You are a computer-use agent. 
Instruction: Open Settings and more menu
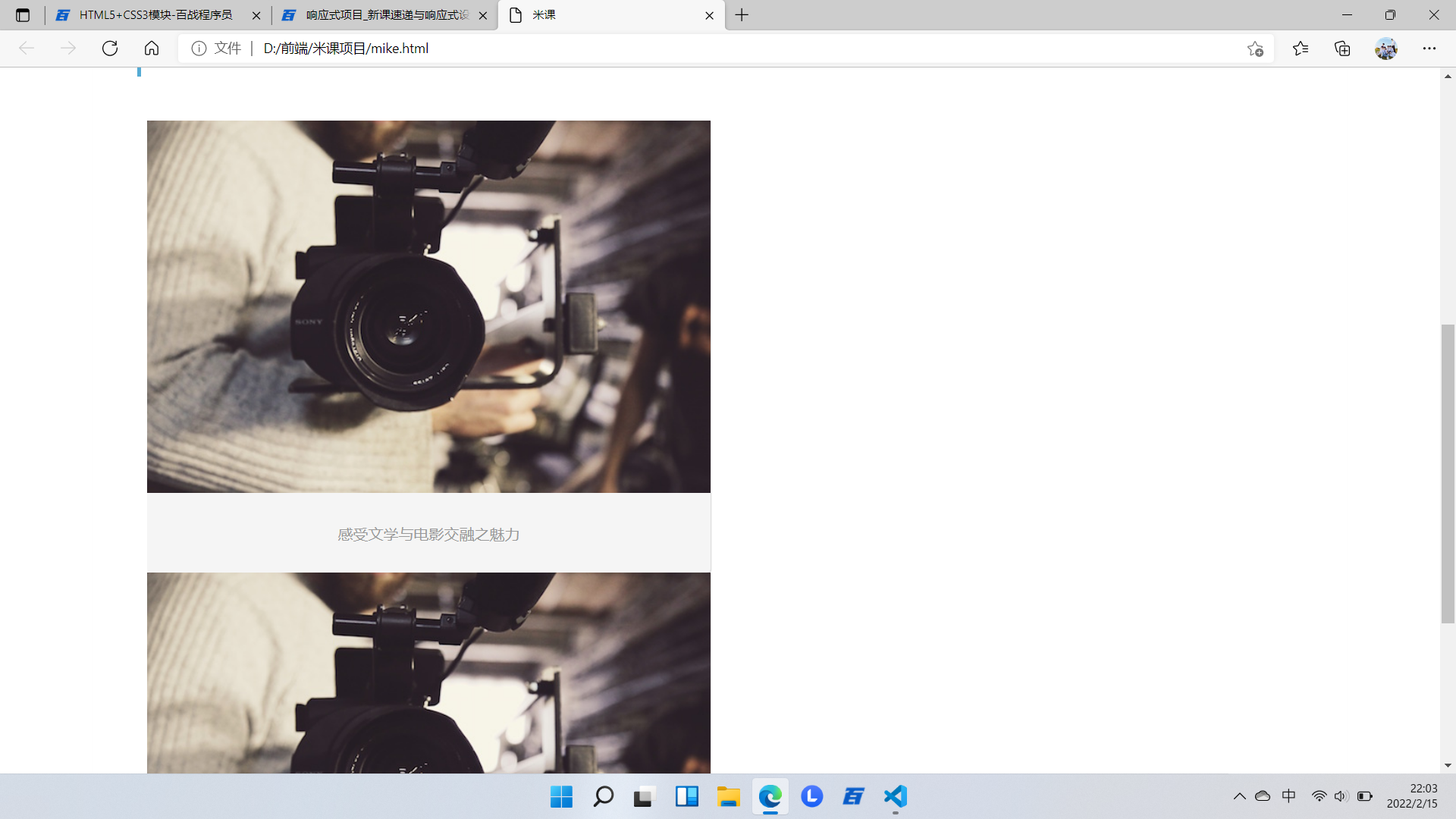pyautogui.click(x=1429, y=49)
